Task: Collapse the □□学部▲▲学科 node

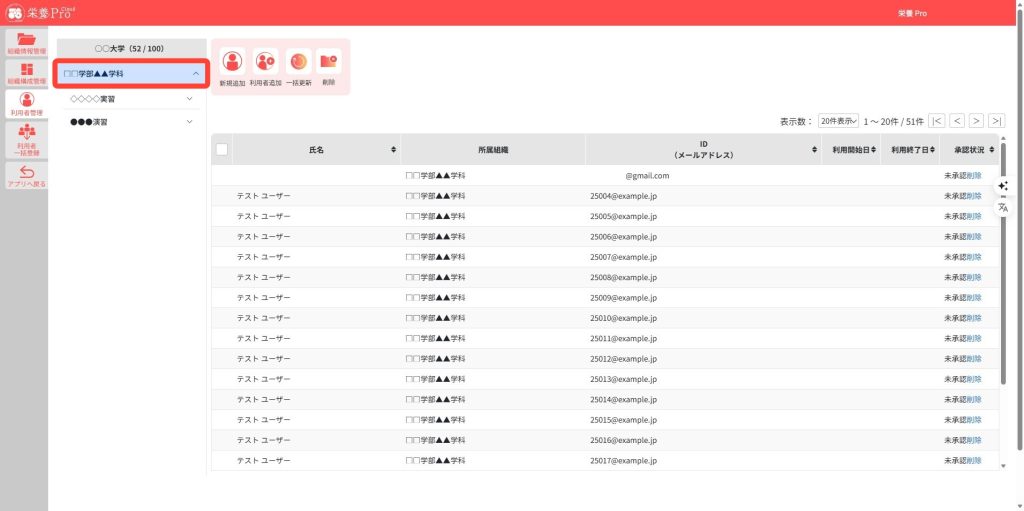Action: [195, 74]
